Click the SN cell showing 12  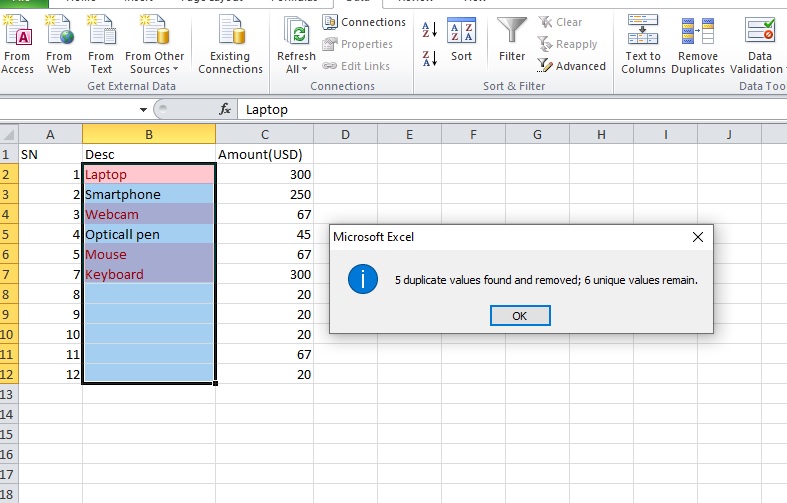tap(50, 374)
